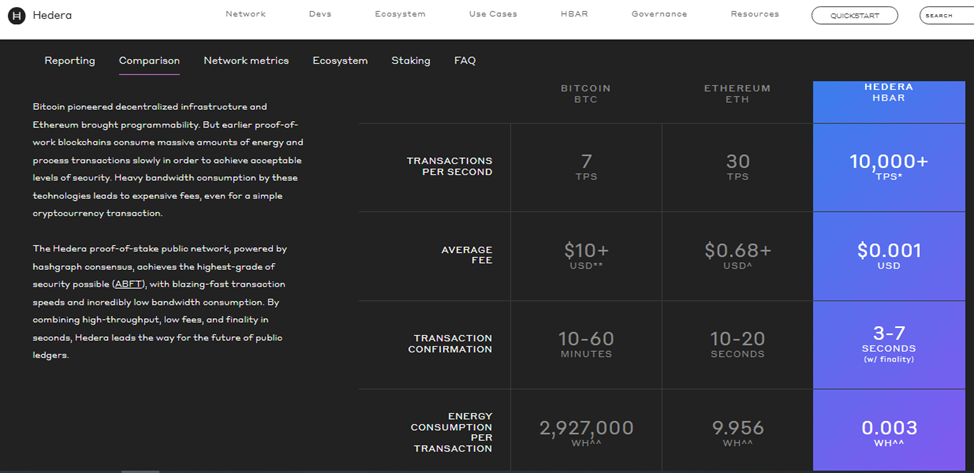This screenshot has height=473, width=974.
Task: Click Ethereum's 10-20 SECONDS confirmation value
Action: pos(737,344)
